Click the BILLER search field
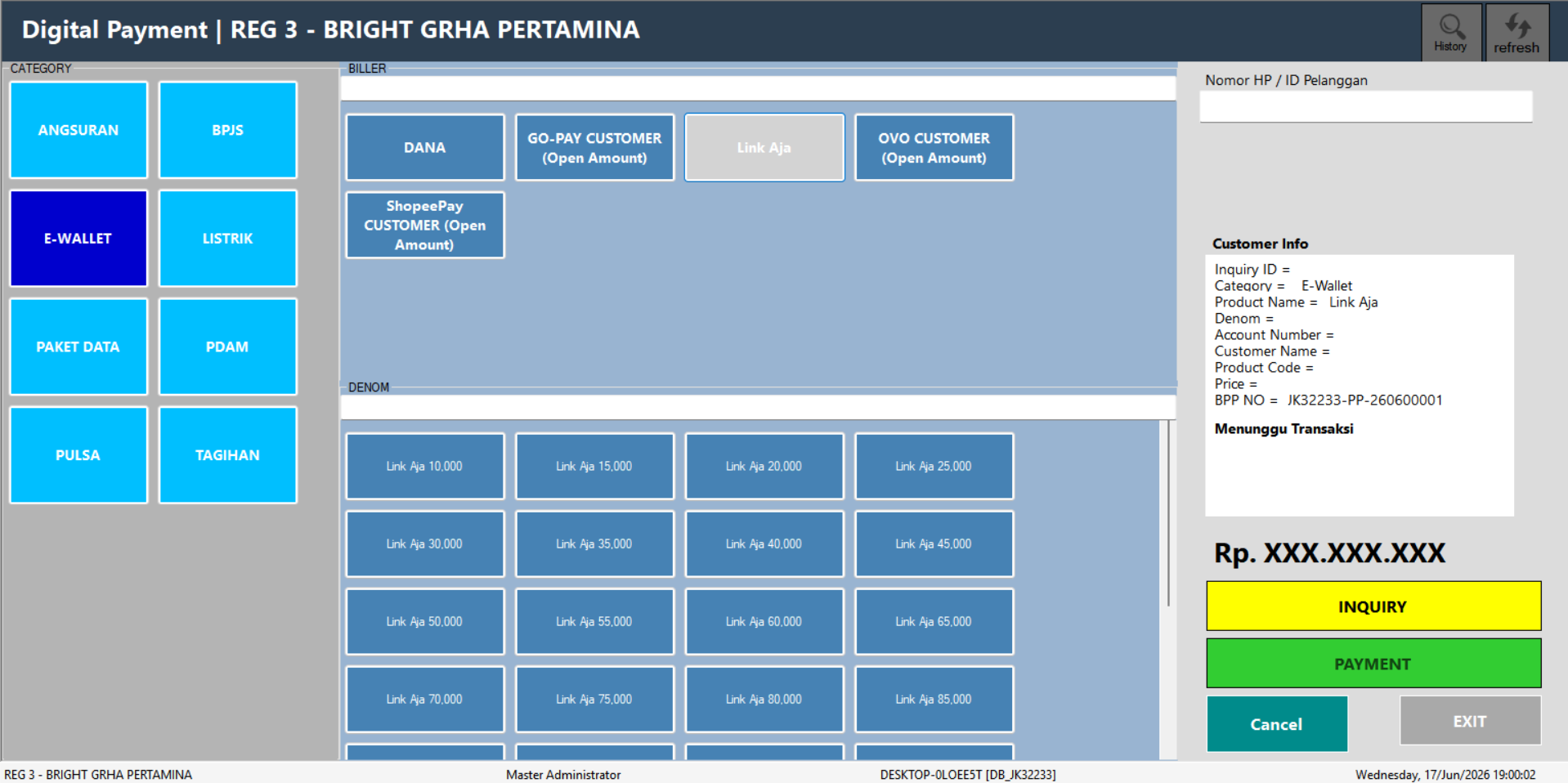1568x783 pixels. 758,88
